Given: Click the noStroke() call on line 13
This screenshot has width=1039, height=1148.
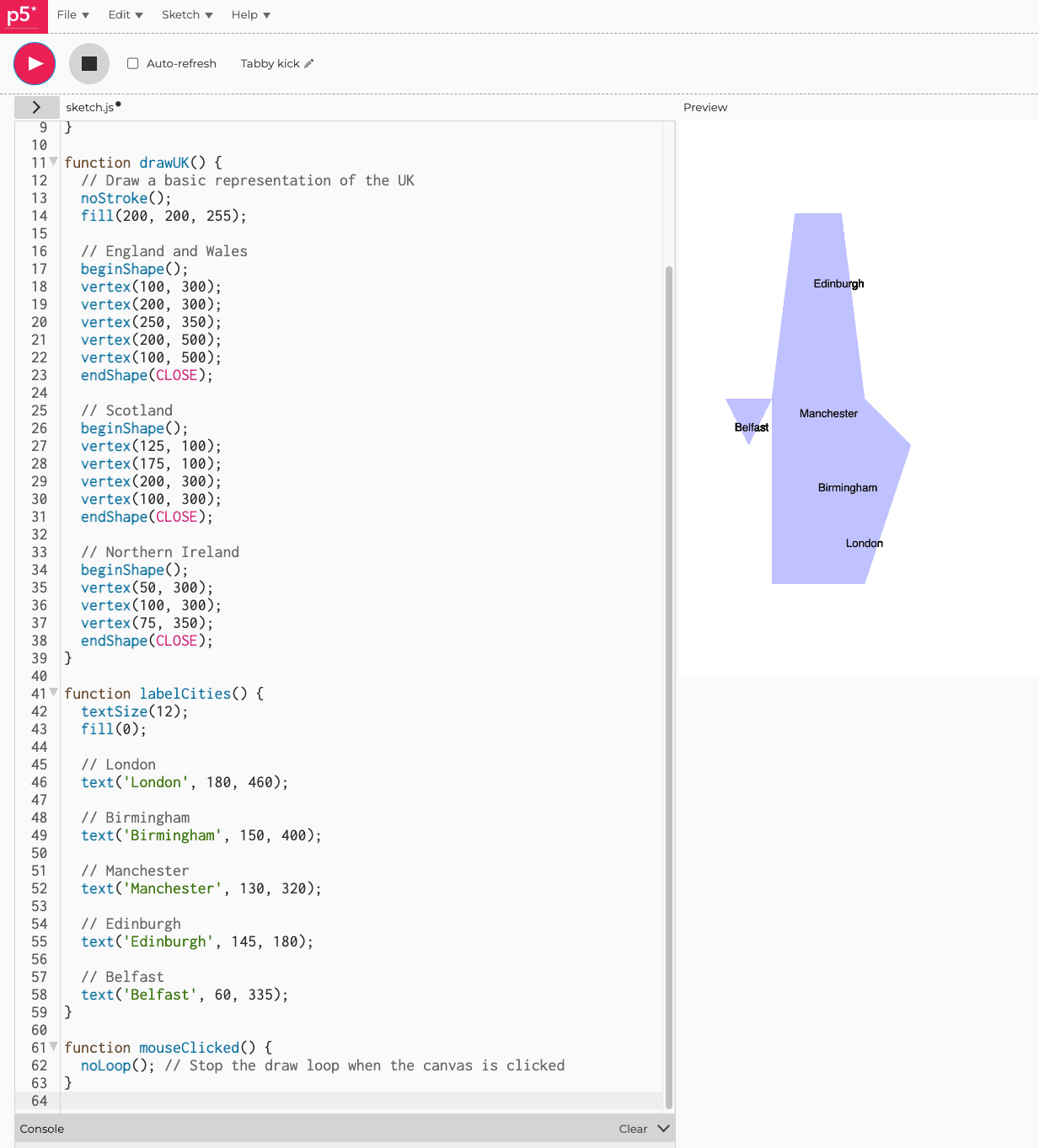Looking at the screenshot, I should coord(126,198).
